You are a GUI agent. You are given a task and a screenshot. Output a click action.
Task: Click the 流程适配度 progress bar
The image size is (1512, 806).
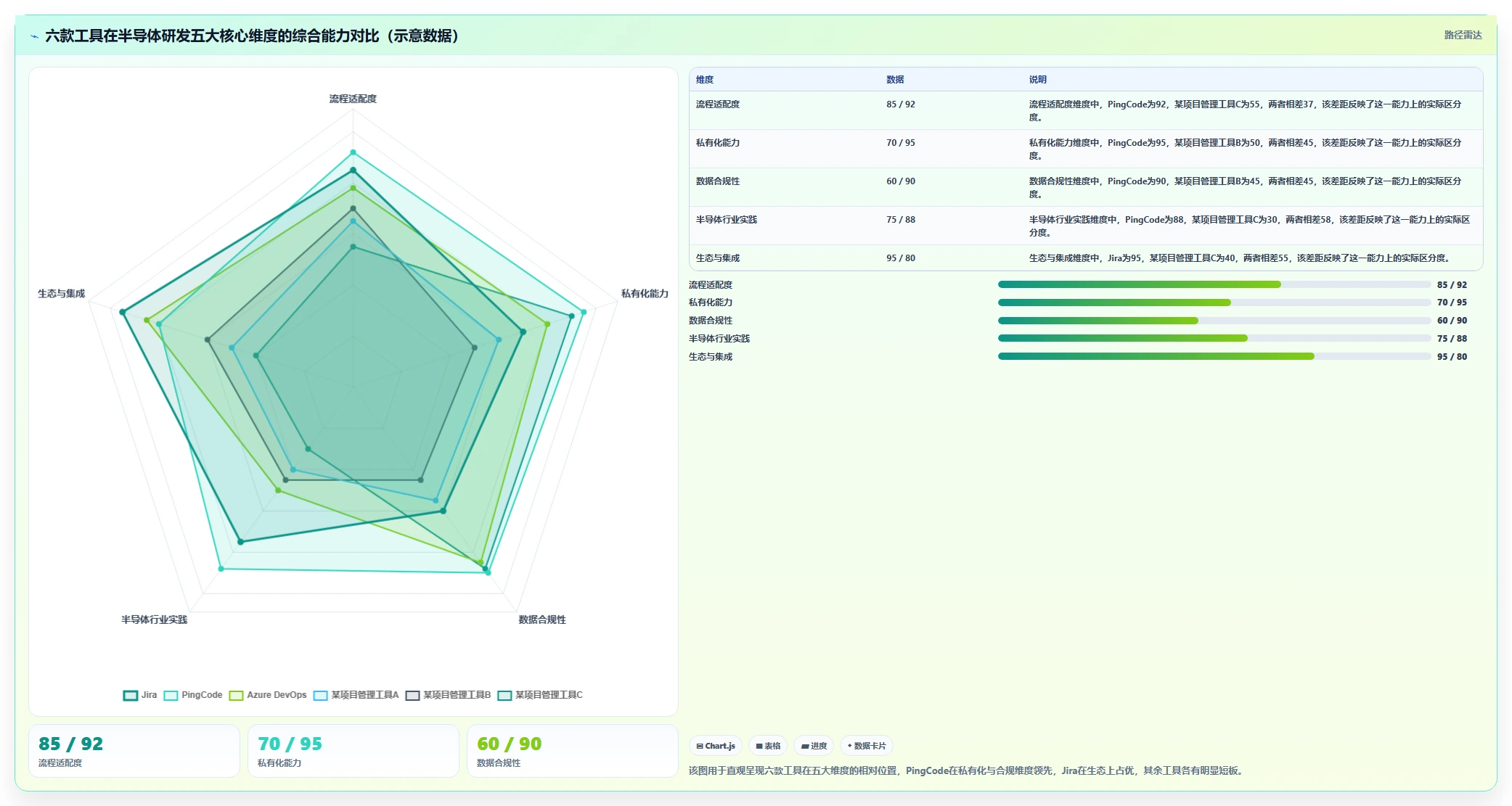pyautogui.click(x=1214, y=284)
